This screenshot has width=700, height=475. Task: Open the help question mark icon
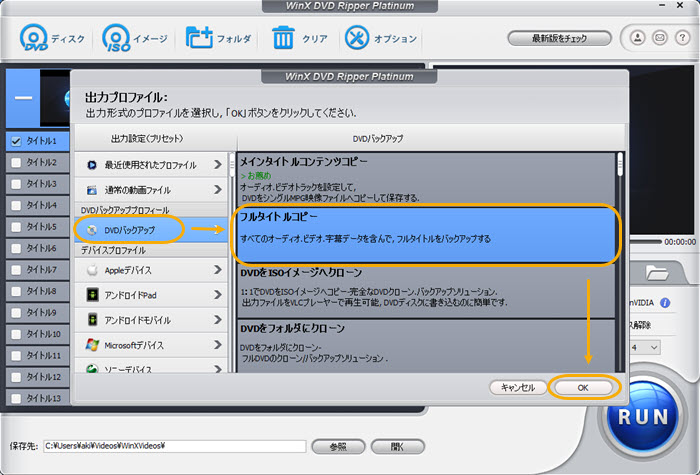(x=682, y=38)
